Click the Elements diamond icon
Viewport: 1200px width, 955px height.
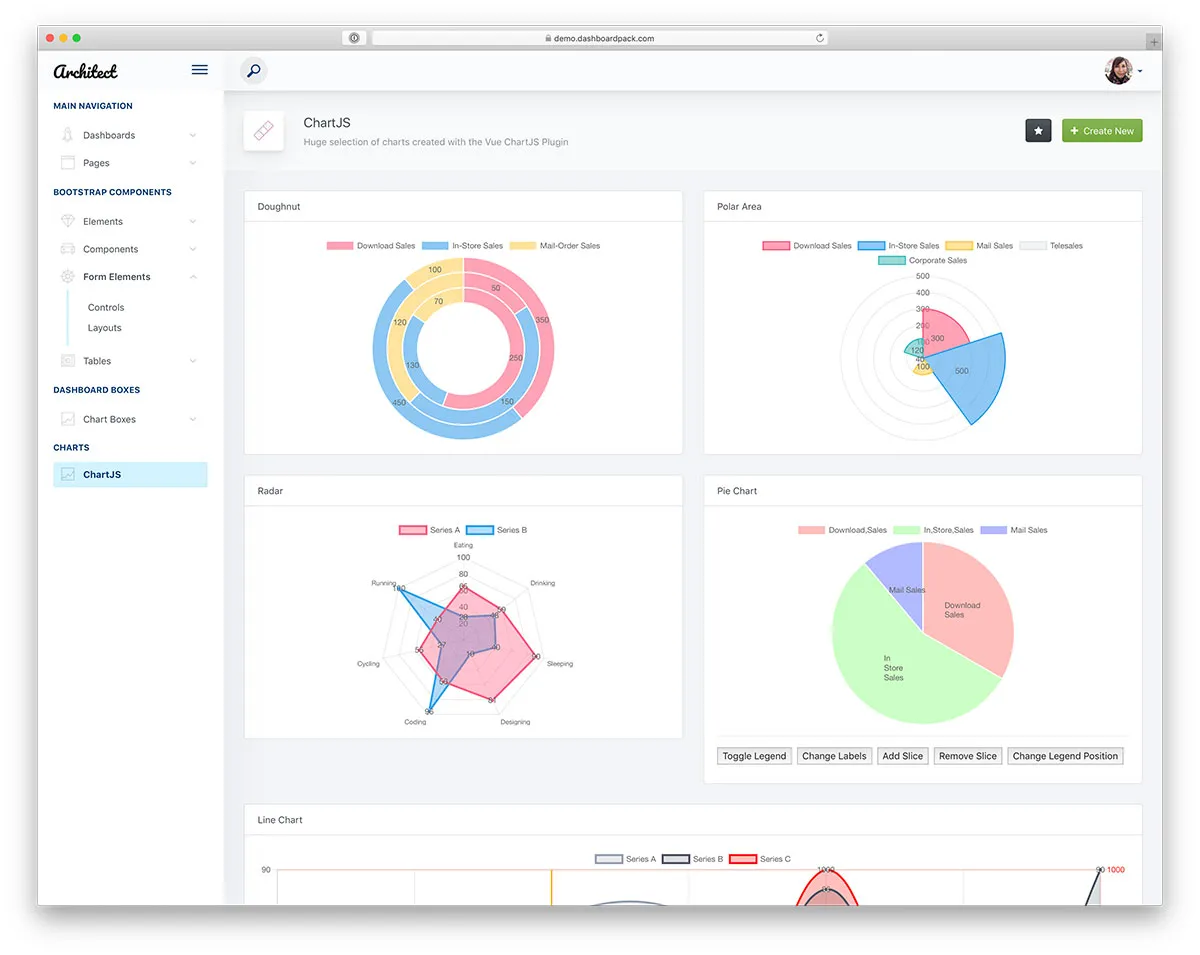coord(67,221)
